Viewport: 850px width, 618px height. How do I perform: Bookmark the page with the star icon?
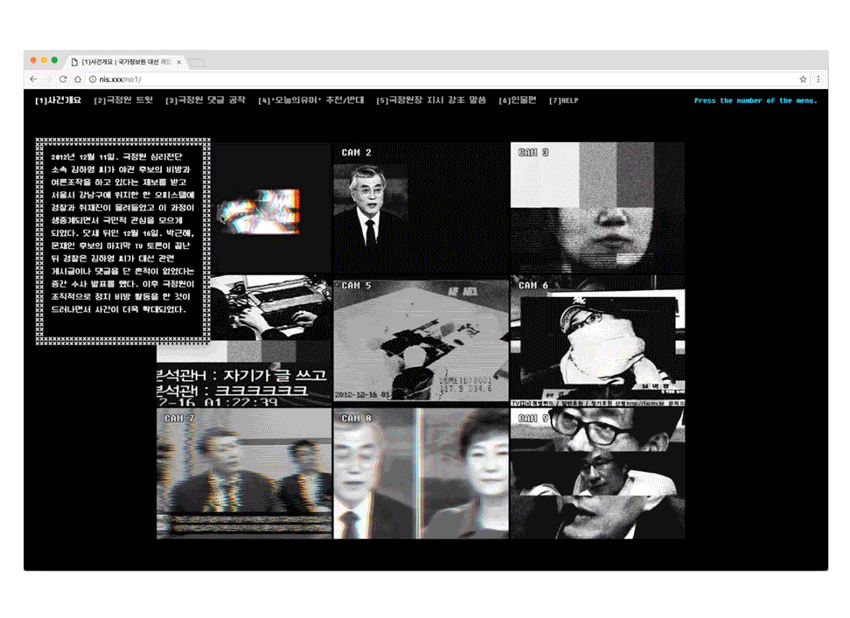pyautogui.click(x=803, y=79)
